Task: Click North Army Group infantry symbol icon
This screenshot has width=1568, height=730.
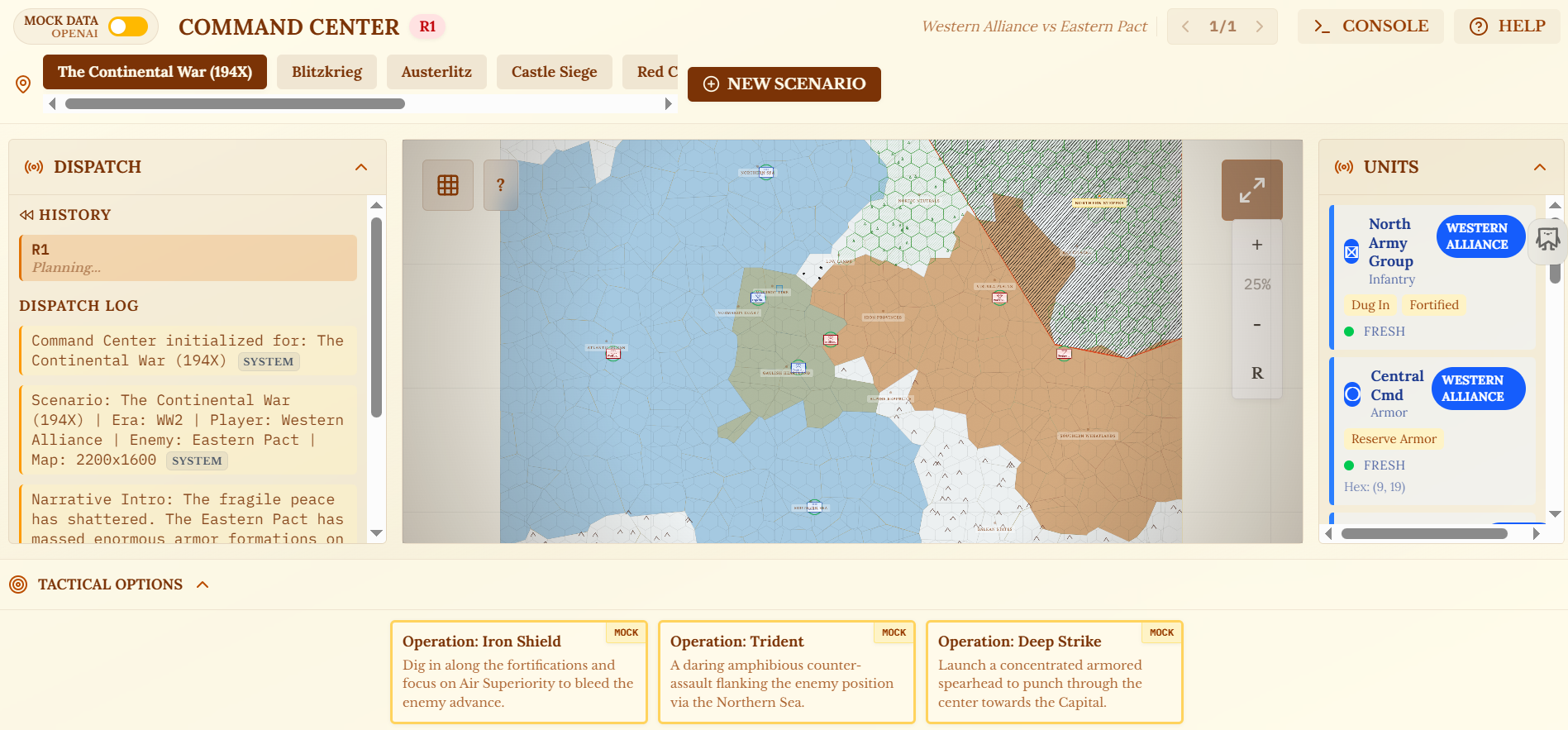Action: 1351,251
